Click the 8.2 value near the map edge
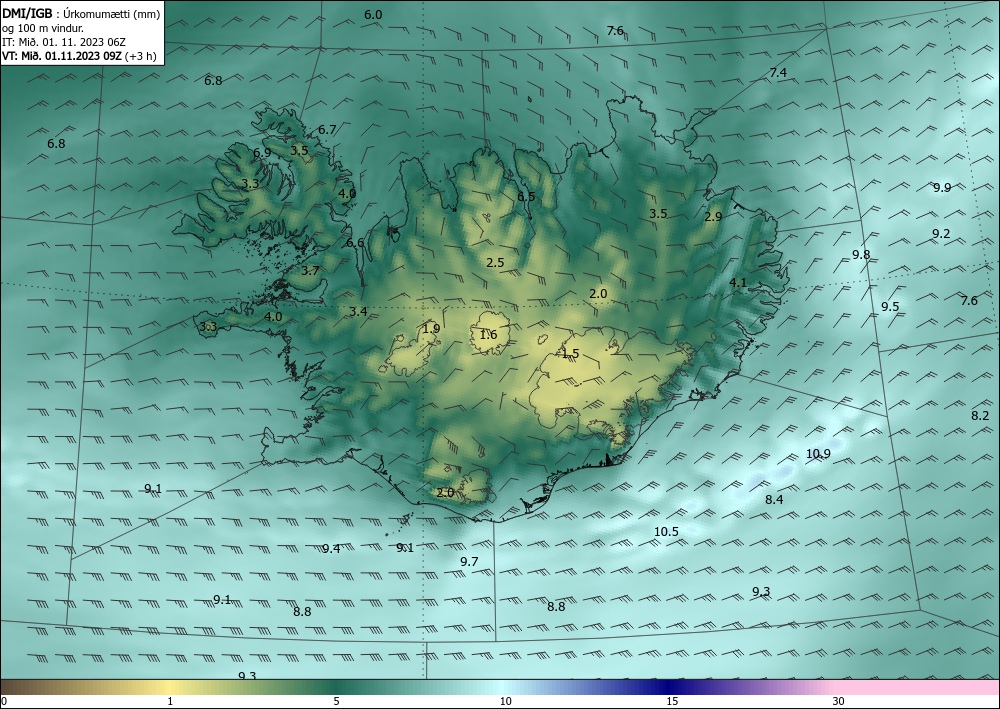 click(980, 416)
